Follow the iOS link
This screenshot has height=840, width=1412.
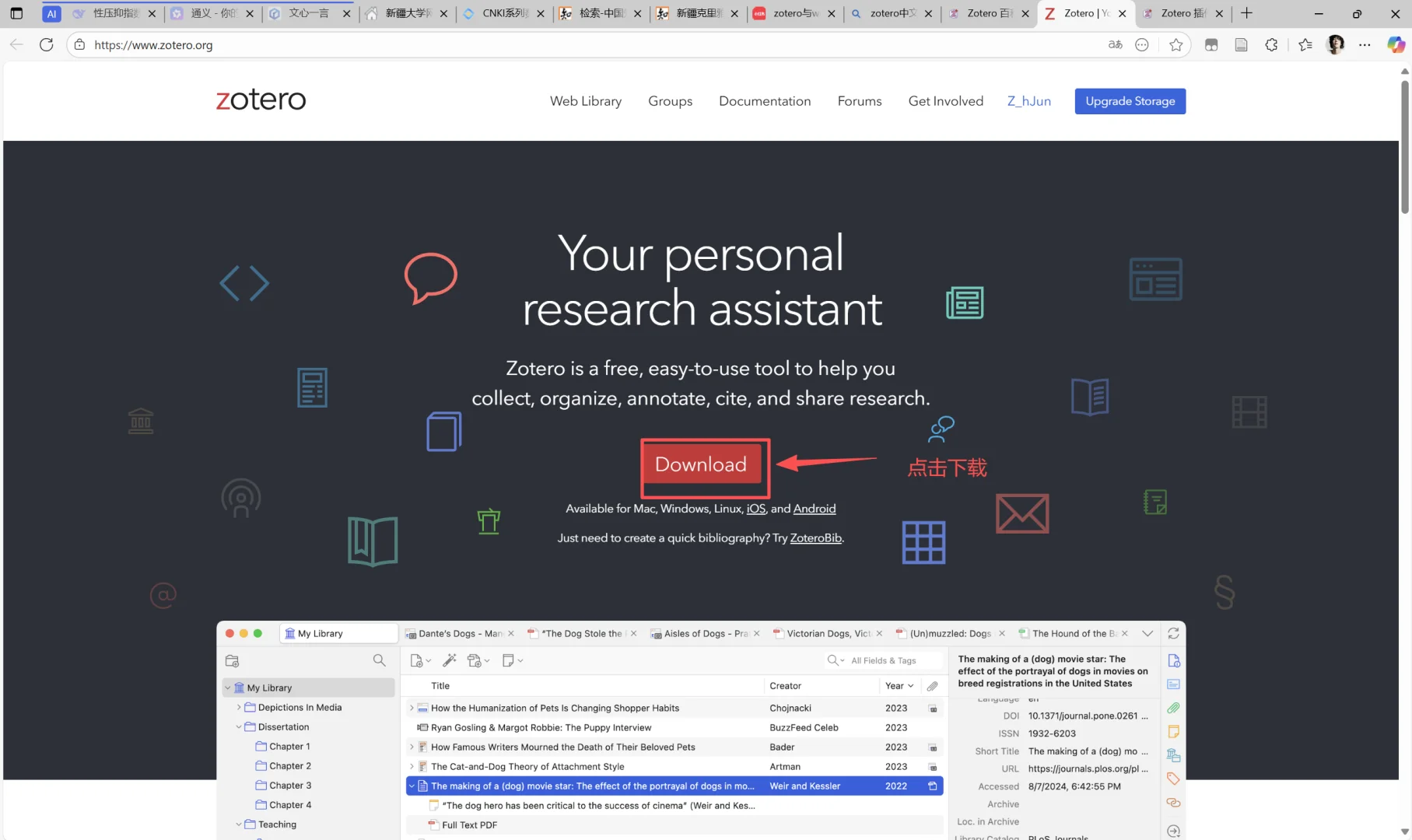(756, 509)
